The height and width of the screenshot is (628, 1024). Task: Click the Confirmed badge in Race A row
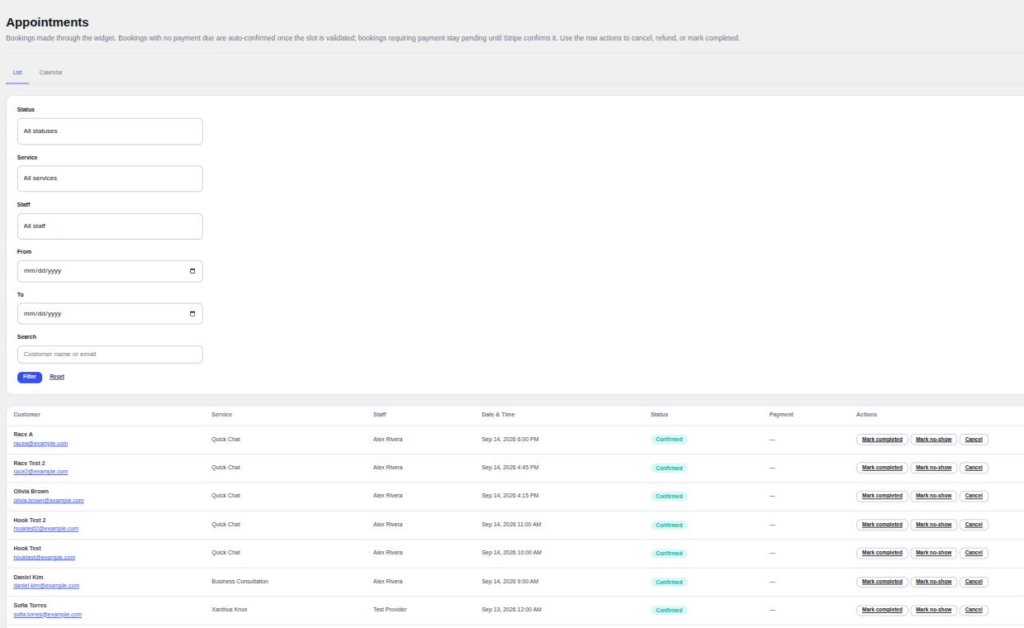[x=669, y=439]
